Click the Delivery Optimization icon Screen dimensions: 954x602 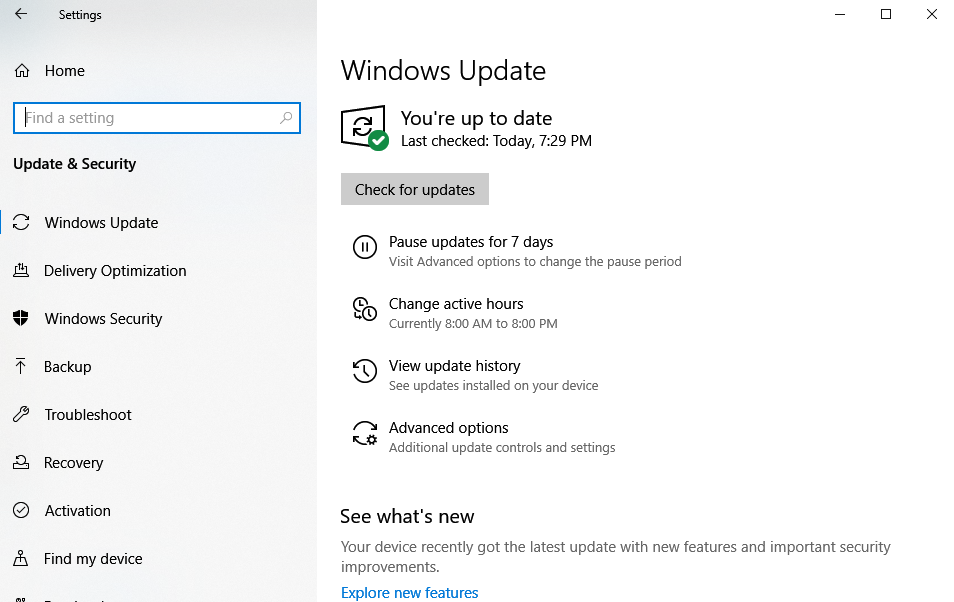point(21,270)
